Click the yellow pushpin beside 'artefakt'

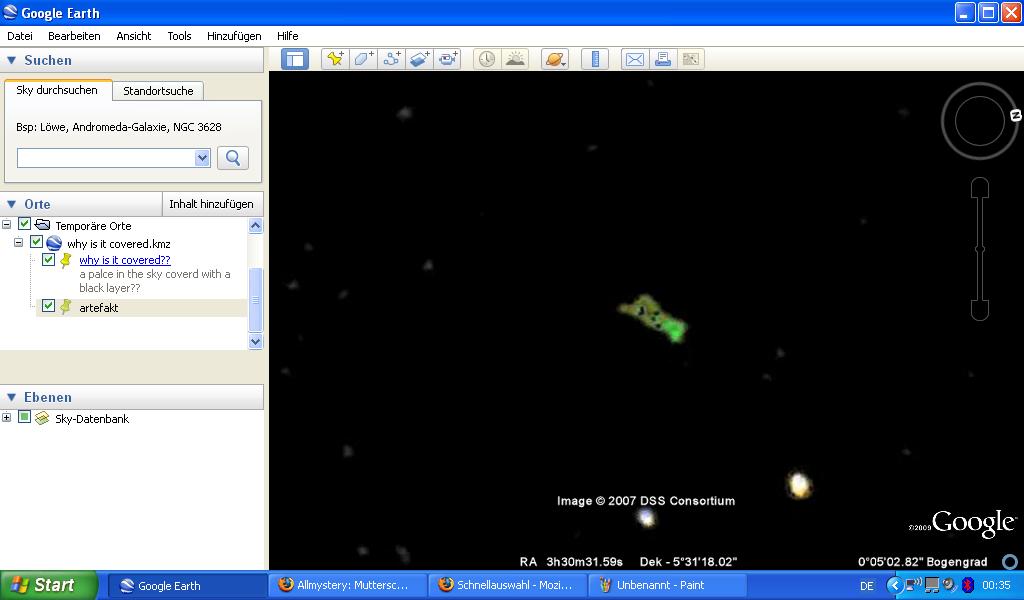(66, 307)
